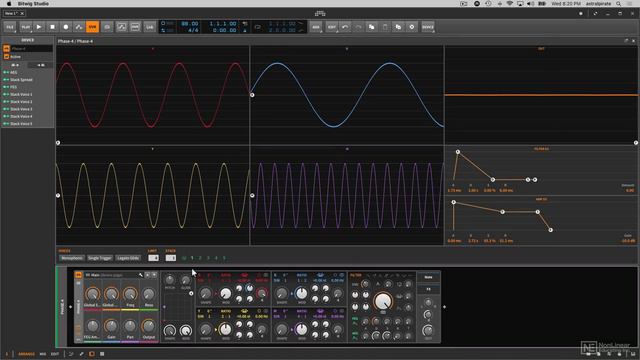Adjust the Pan remote control knob
The height and width of the screenshot is (360, 640).
pyautogui.click(x=130, y=326)
